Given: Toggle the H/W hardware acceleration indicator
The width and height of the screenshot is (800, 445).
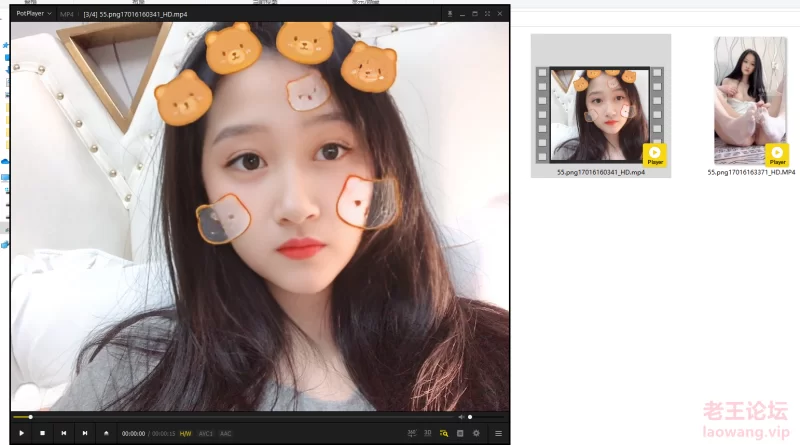Looking at the screenshot, I should pos(185,434).
